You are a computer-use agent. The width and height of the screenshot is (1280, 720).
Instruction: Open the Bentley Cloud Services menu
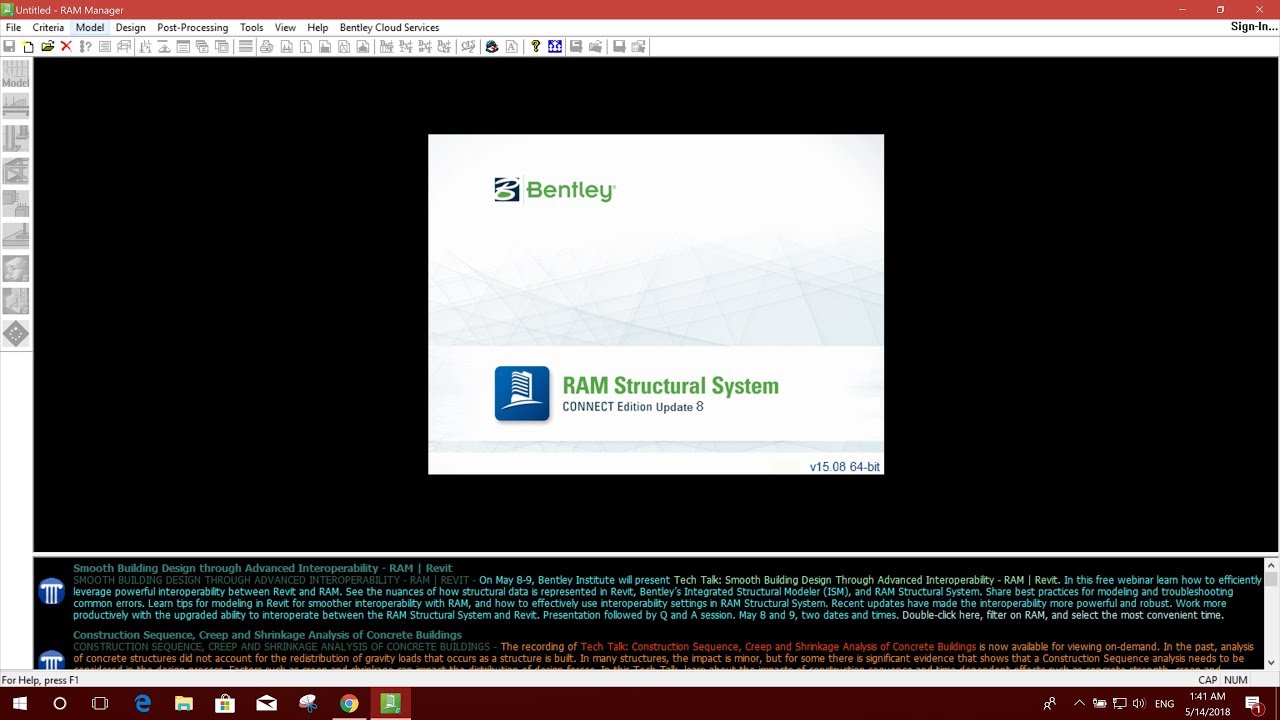tap(389, 27)
